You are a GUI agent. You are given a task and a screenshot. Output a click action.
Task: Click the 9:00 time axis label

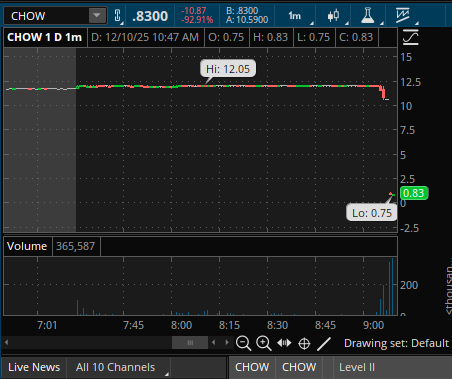pos(373,325)
